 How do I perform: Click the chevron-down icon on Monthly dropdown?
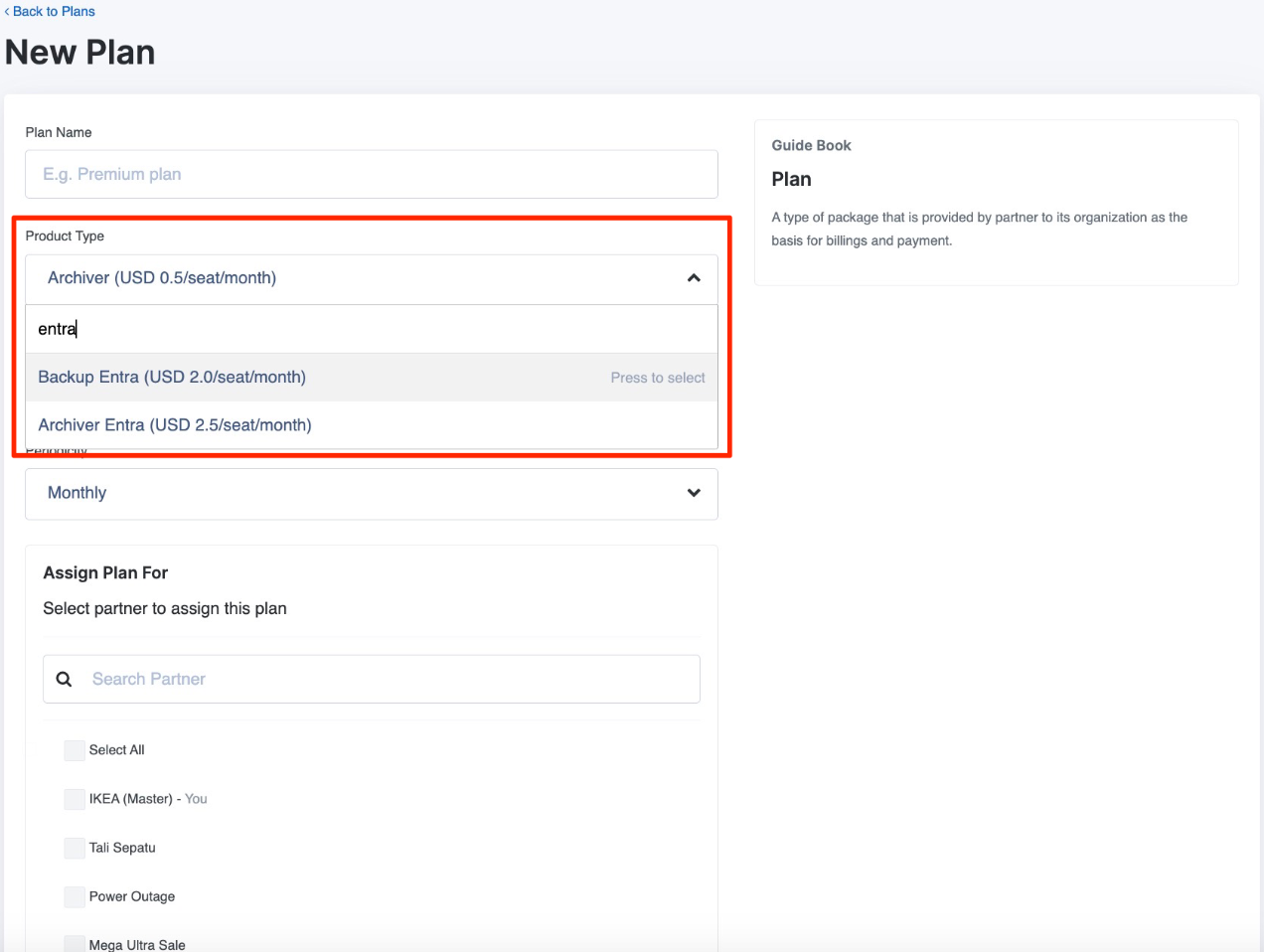[694, 493]
